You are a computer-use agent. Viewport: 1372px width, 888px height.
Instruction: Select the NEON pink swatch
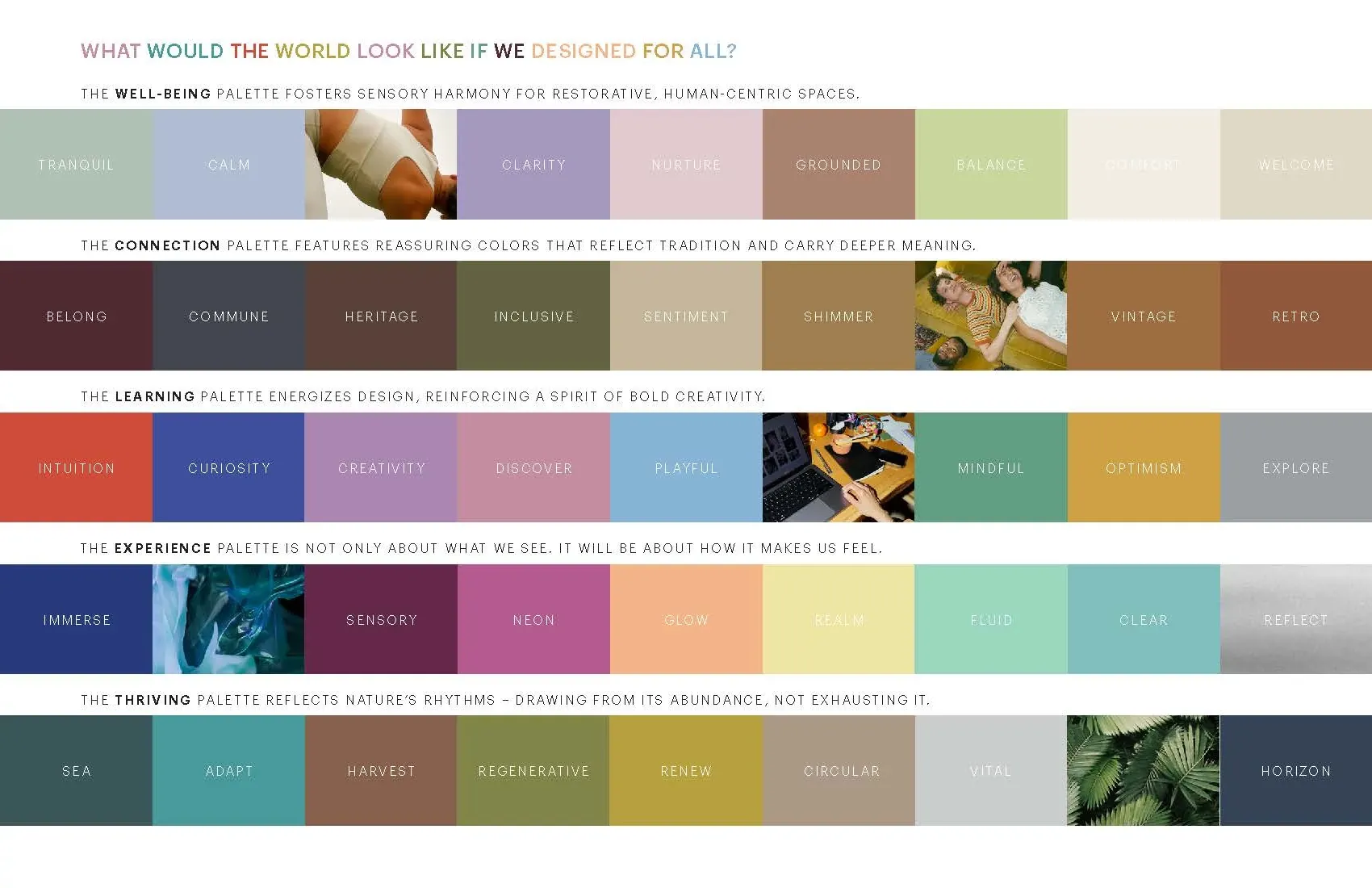click(533, 619)
